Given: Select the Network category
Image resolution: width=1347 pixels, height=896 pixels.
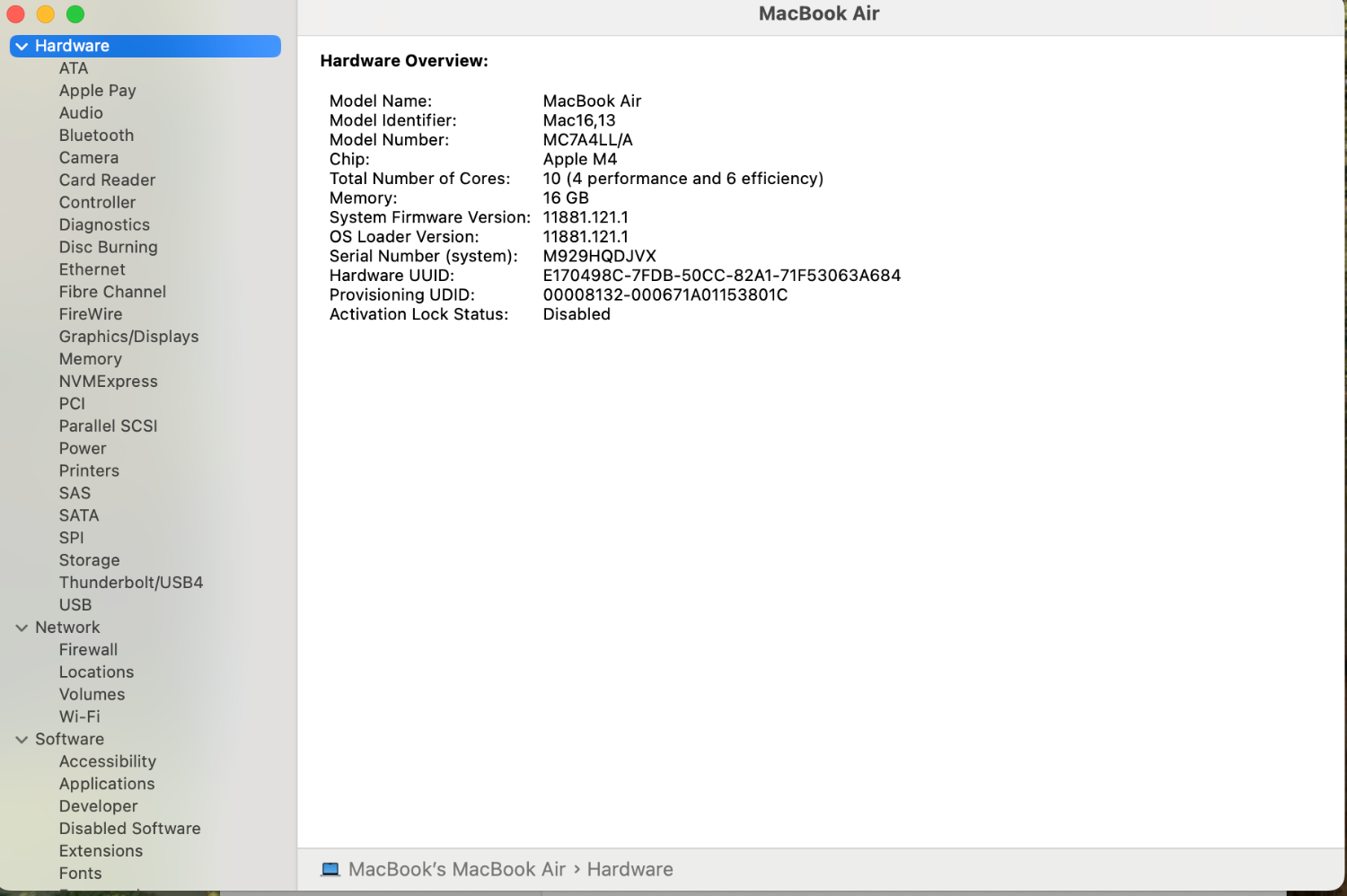Looking at the screenshot, I should point(67,628).
